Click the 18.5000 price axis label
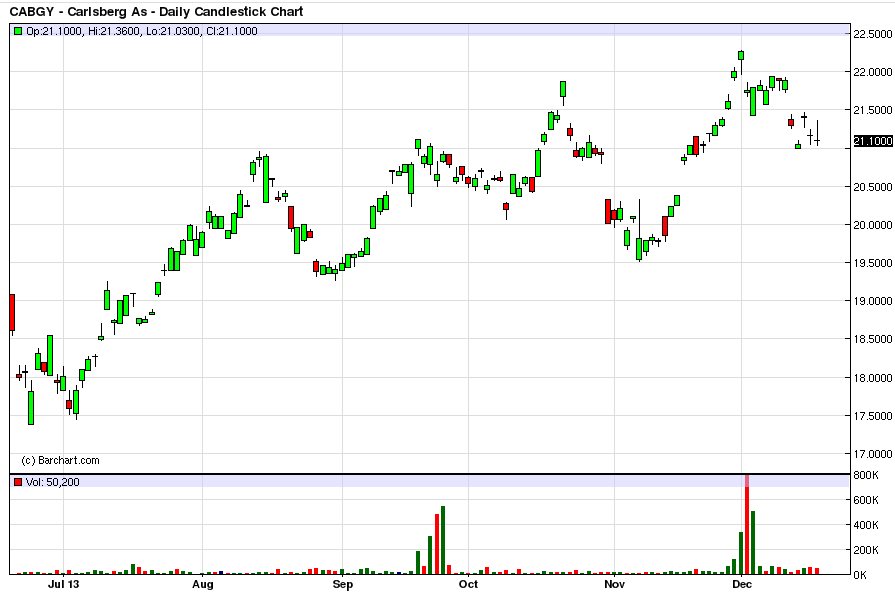895x596 pixels. pos(873,339)
